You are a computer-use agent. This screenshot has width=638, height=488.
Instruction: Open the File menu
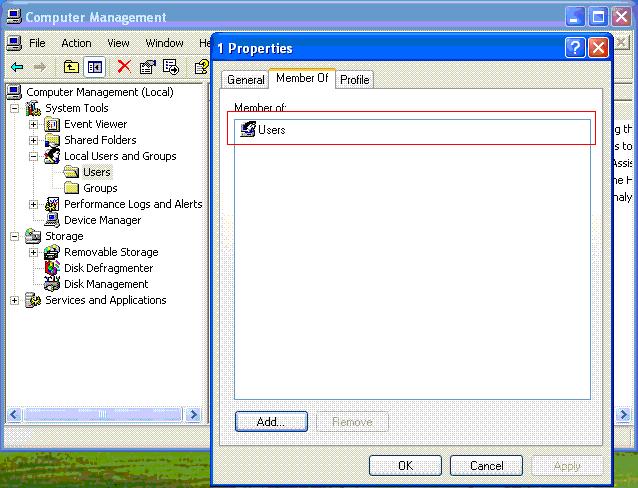click(37, 43)
